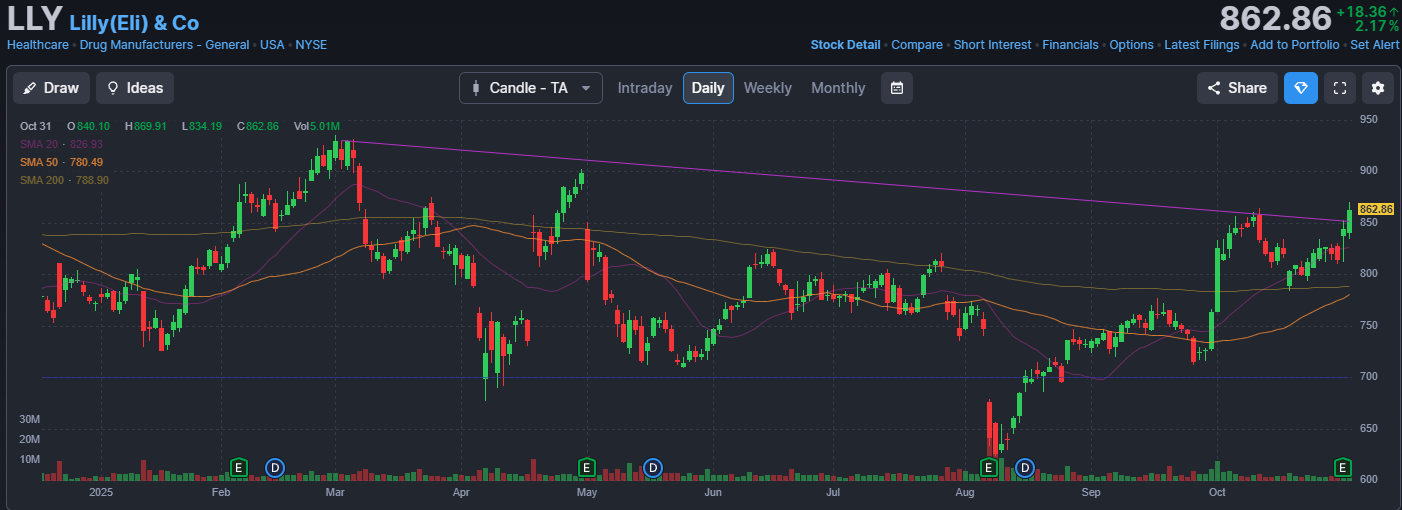This screenshot has height=510, width=1402.
Task: Switch to the Monthly timeframe
Action: (838, 88)
